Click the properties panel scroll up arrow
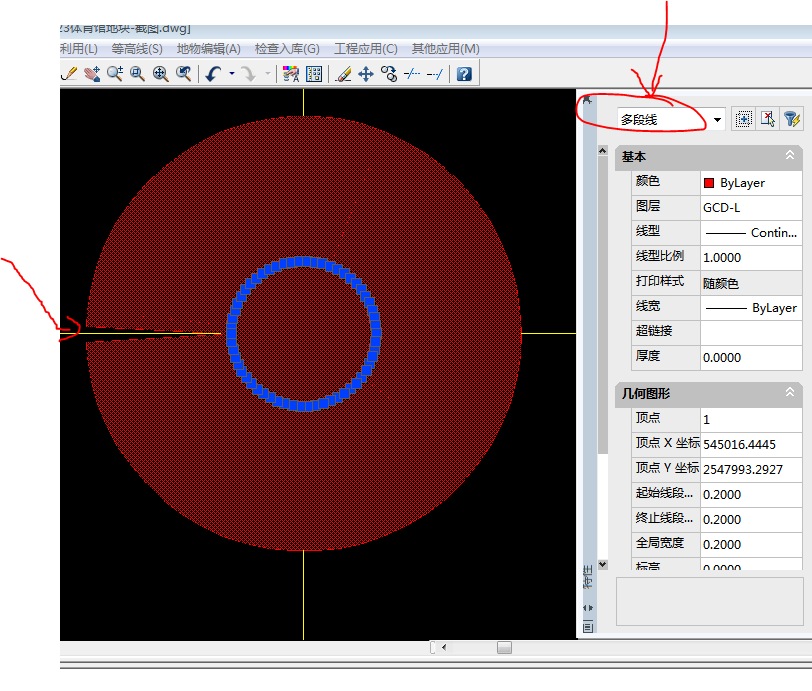The height and width of the screenshot is (691, 812). pos(602,151)
